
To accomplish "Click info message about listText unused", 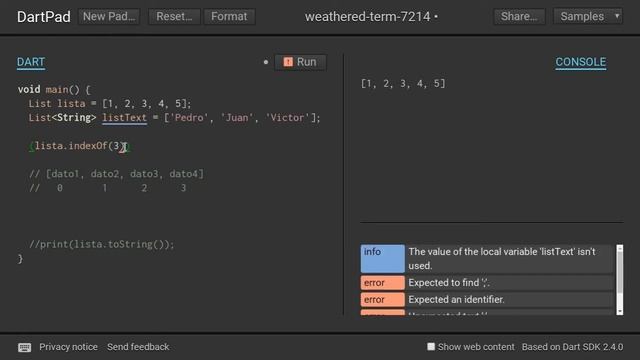I will click(486, 259).
